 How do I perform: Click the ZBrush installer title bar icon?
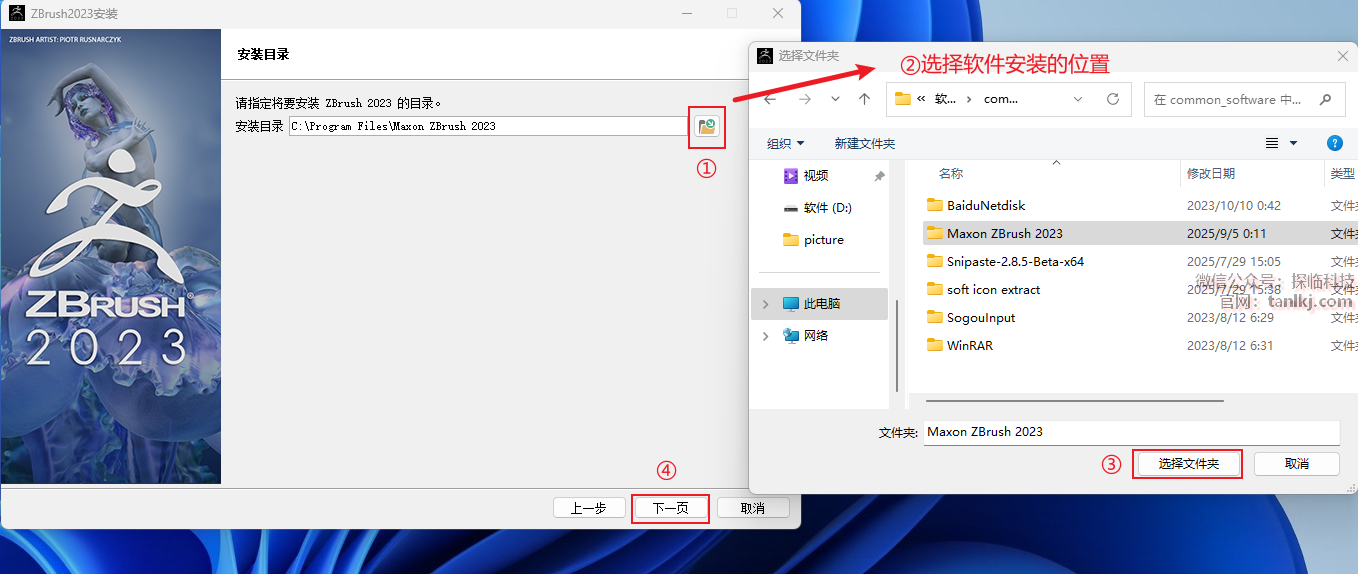pyautogui.click(x=17, y=14)
